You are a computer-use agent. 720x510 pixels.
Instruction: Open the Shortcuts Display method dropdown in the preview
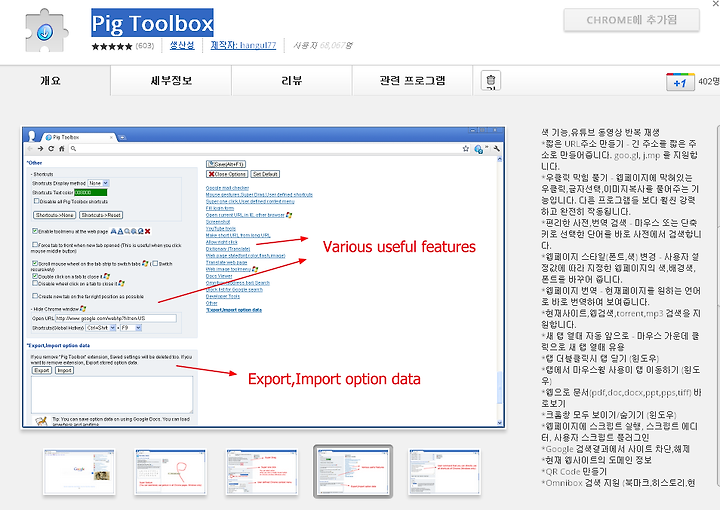pos(98,183)
